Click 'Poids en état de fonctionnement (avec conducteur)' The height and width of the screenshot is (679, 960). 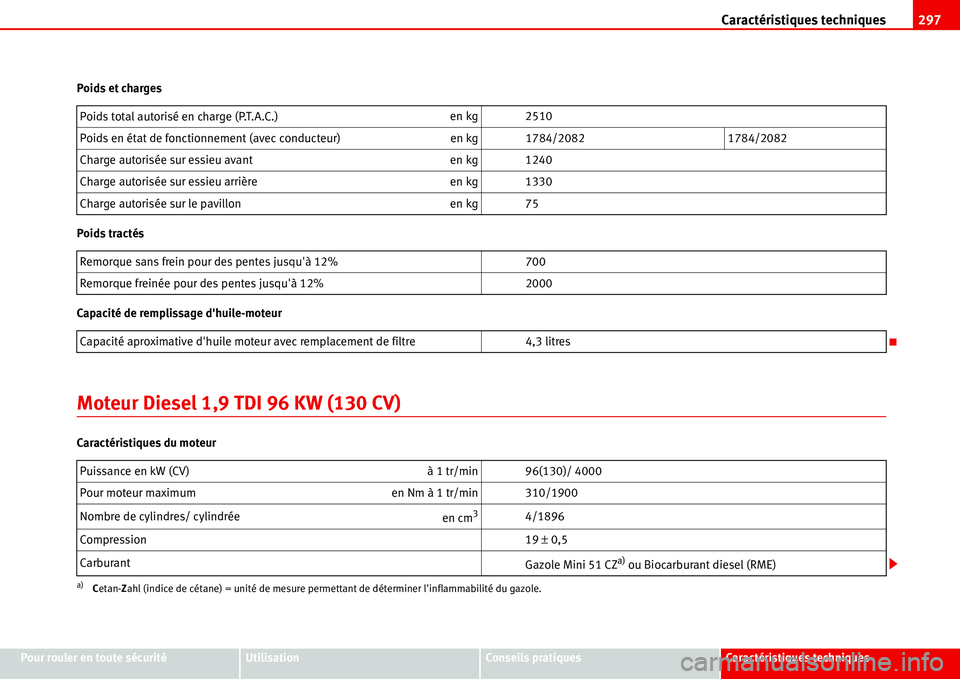pos(210,138)
